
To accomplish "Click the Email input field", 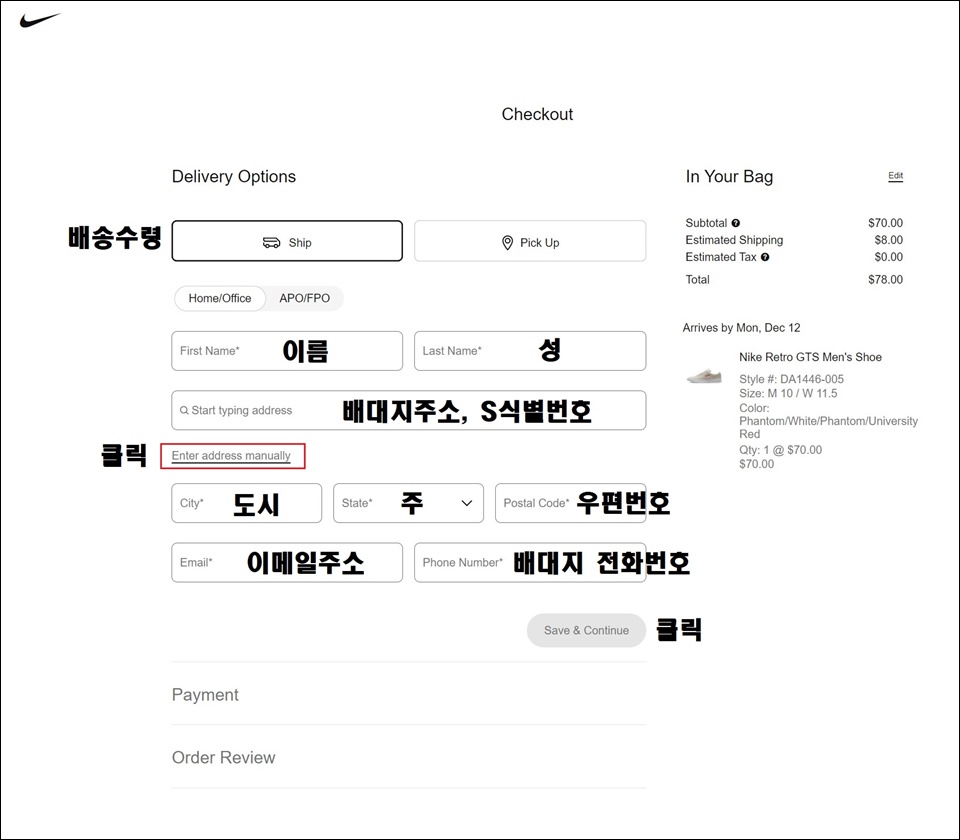I will click(287, 562).
